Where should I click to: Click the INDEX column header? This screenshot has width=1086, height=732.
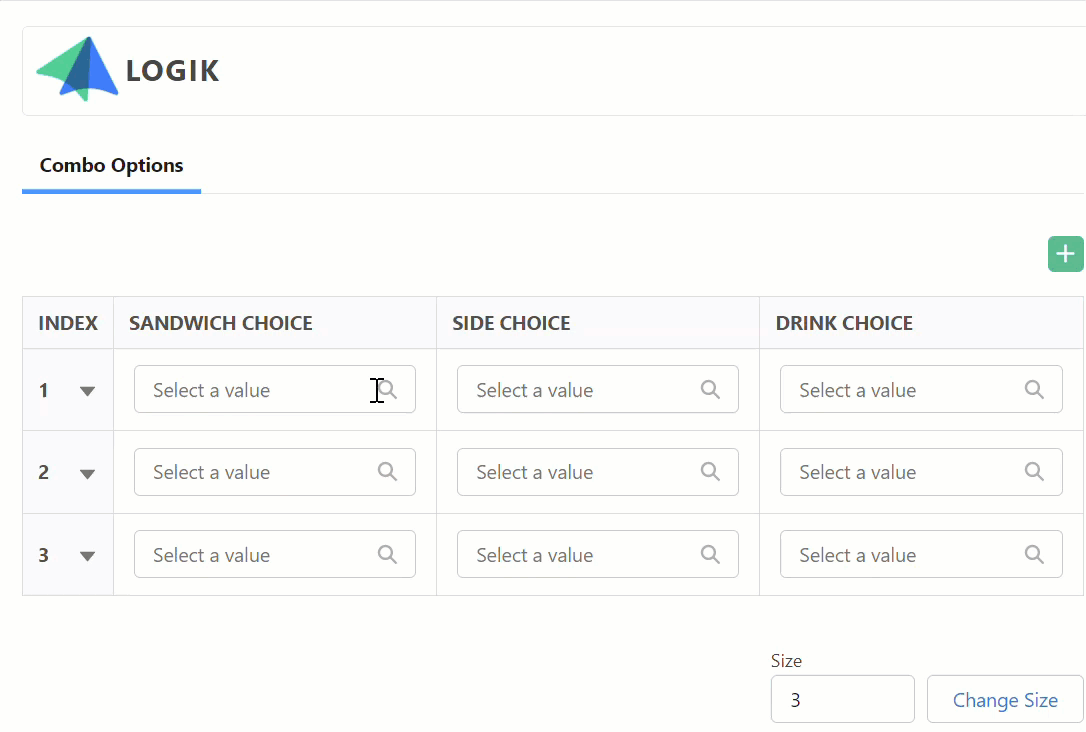(68, 323)
